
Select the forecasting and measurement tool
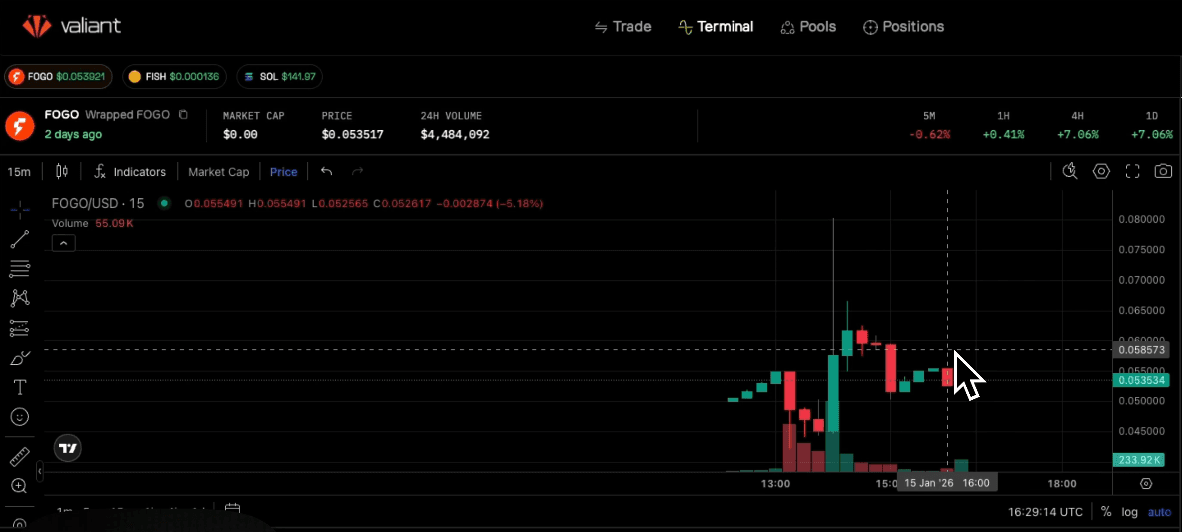(x=20, y=328)
